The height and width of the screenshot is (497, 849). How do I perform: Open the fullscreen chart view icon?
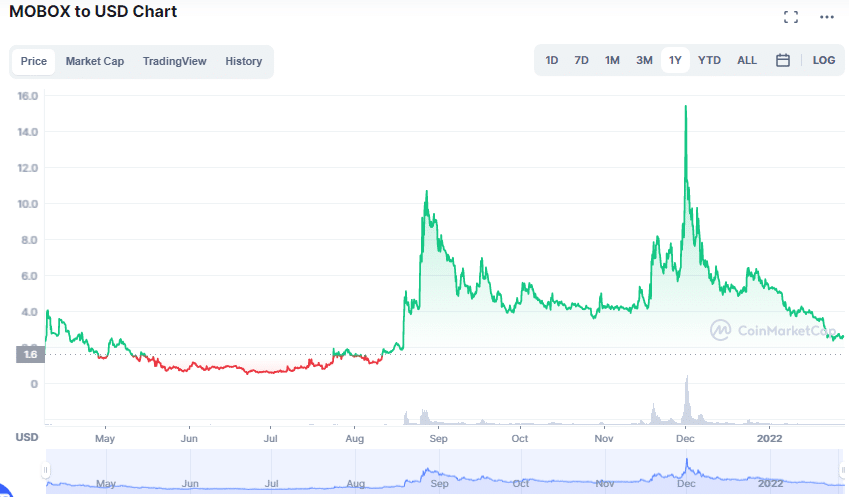[x=791, y=17]
